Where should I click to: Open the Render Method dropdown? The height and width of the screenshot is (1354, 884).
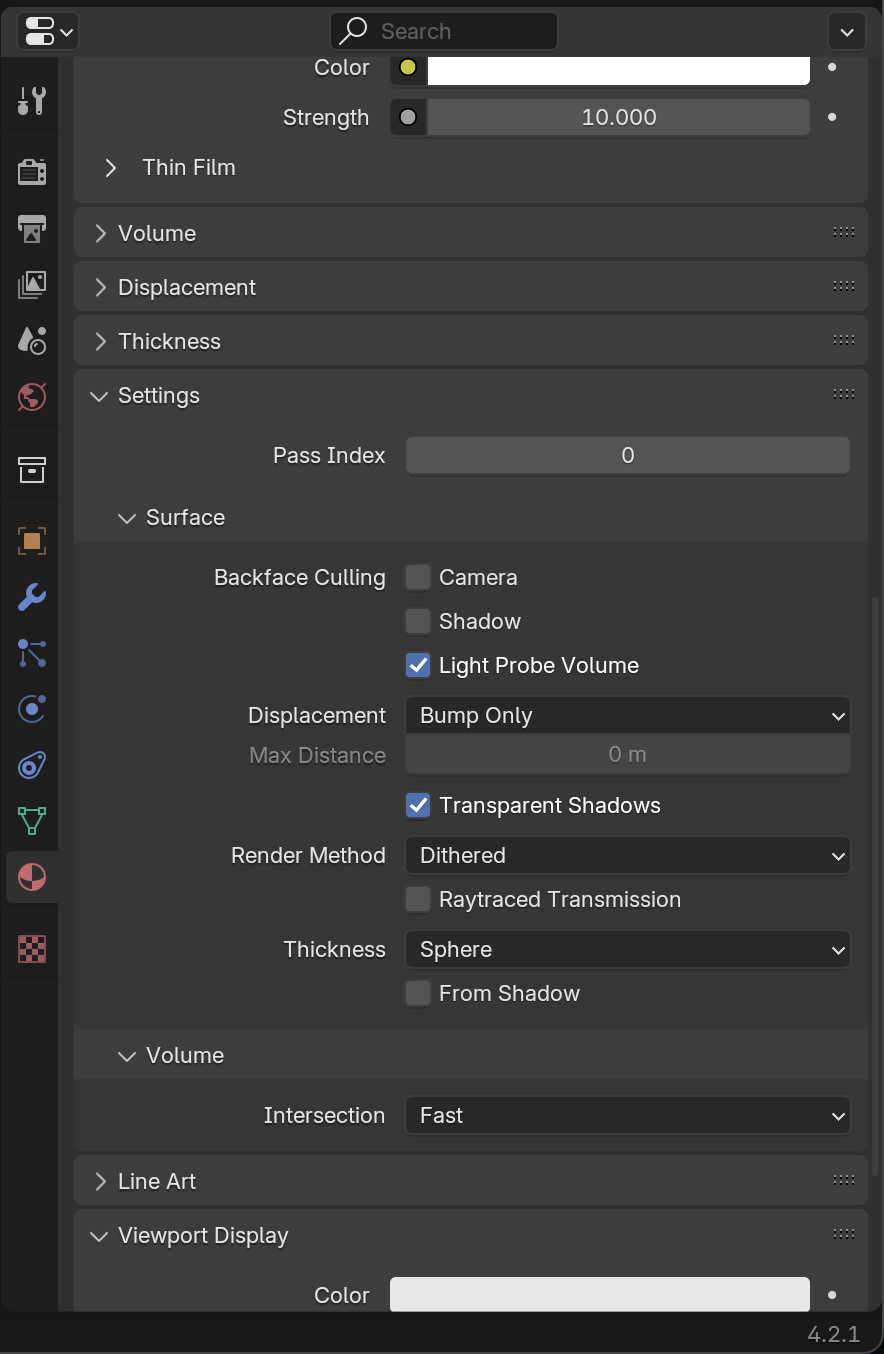tap(627, 856)
